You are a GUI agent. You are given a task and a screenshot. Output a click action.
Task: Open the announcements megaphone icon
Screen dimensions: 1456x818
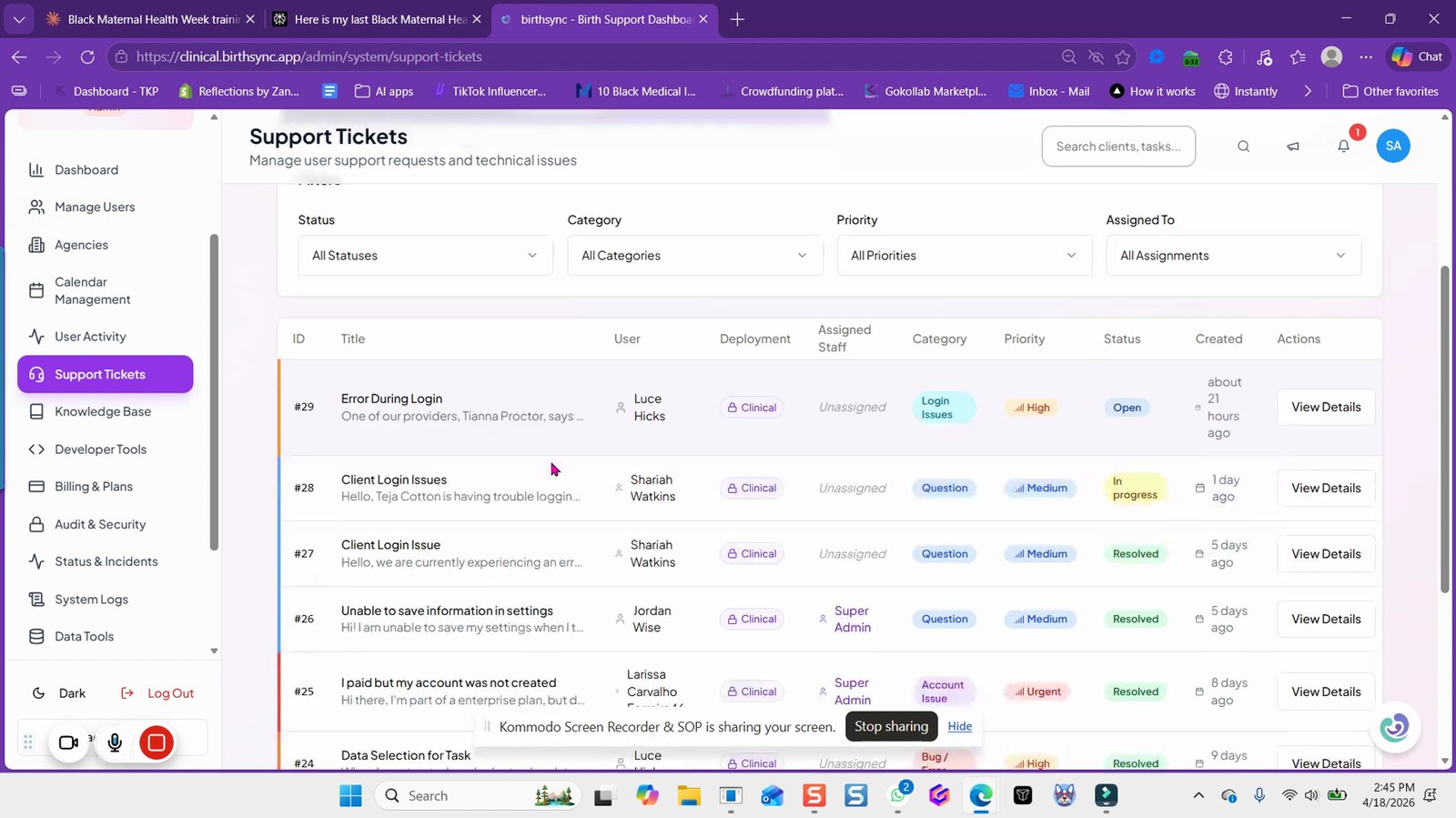[x=1293, y=146]
